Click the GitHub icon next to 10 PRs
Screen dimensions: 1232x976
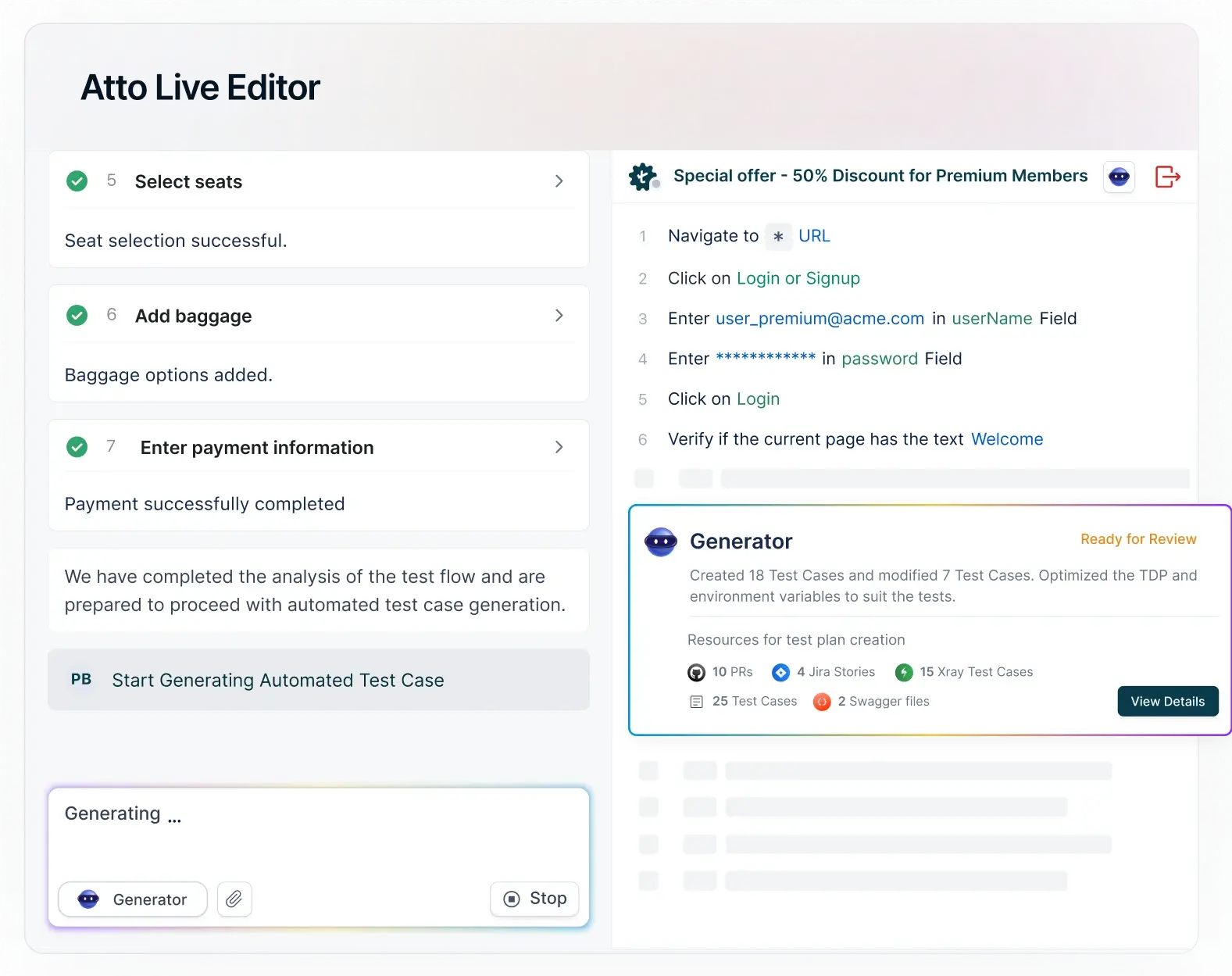point(696,672)
